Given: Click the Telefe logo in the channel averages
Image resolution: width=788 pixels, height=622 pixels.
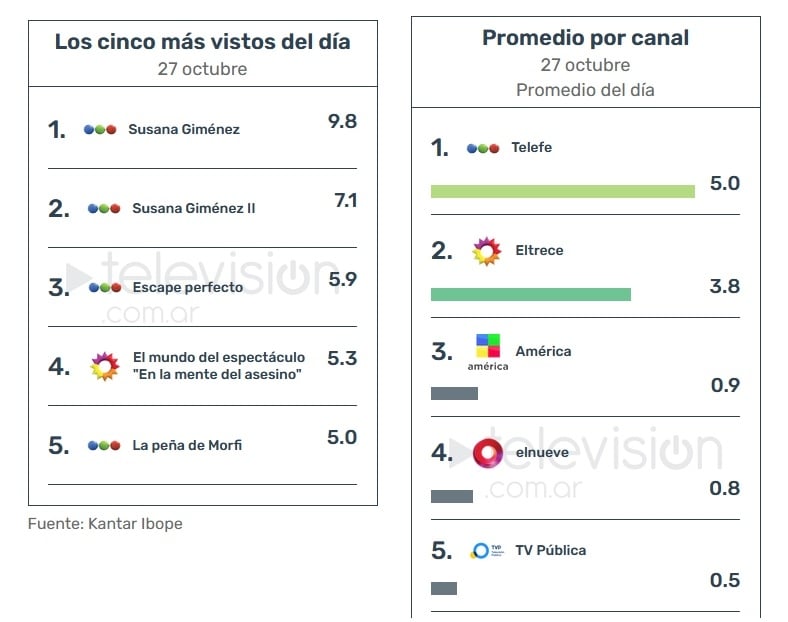Looking at the screenshot, I should point(483,148).
